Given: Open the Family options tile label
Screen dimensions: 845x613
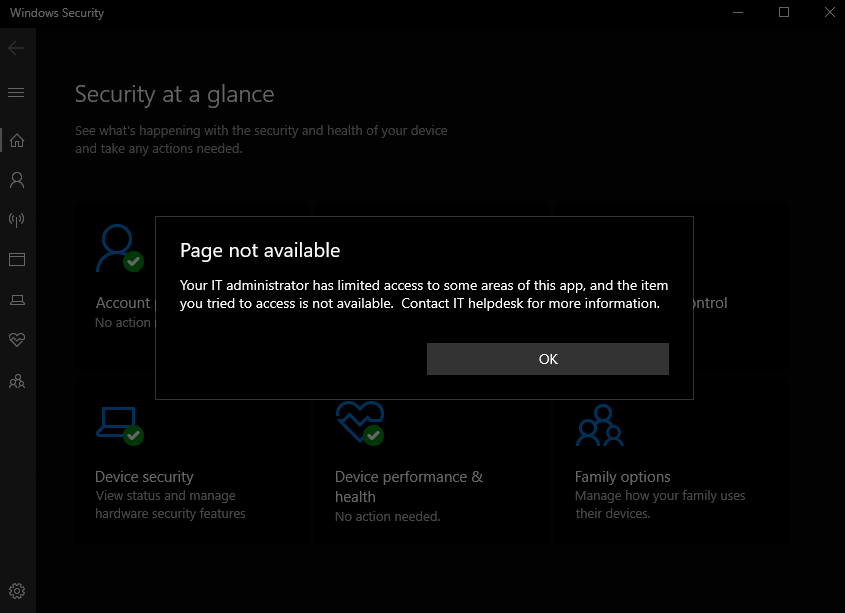Looking at the screenshot, I should 622,477.
